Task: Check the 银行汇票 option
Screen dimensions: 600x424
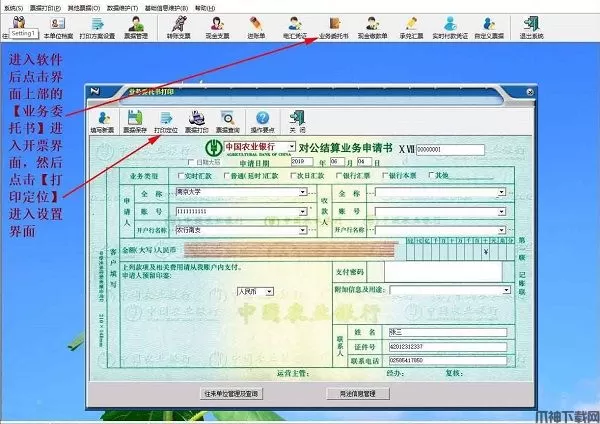Action: click(339, 176)
